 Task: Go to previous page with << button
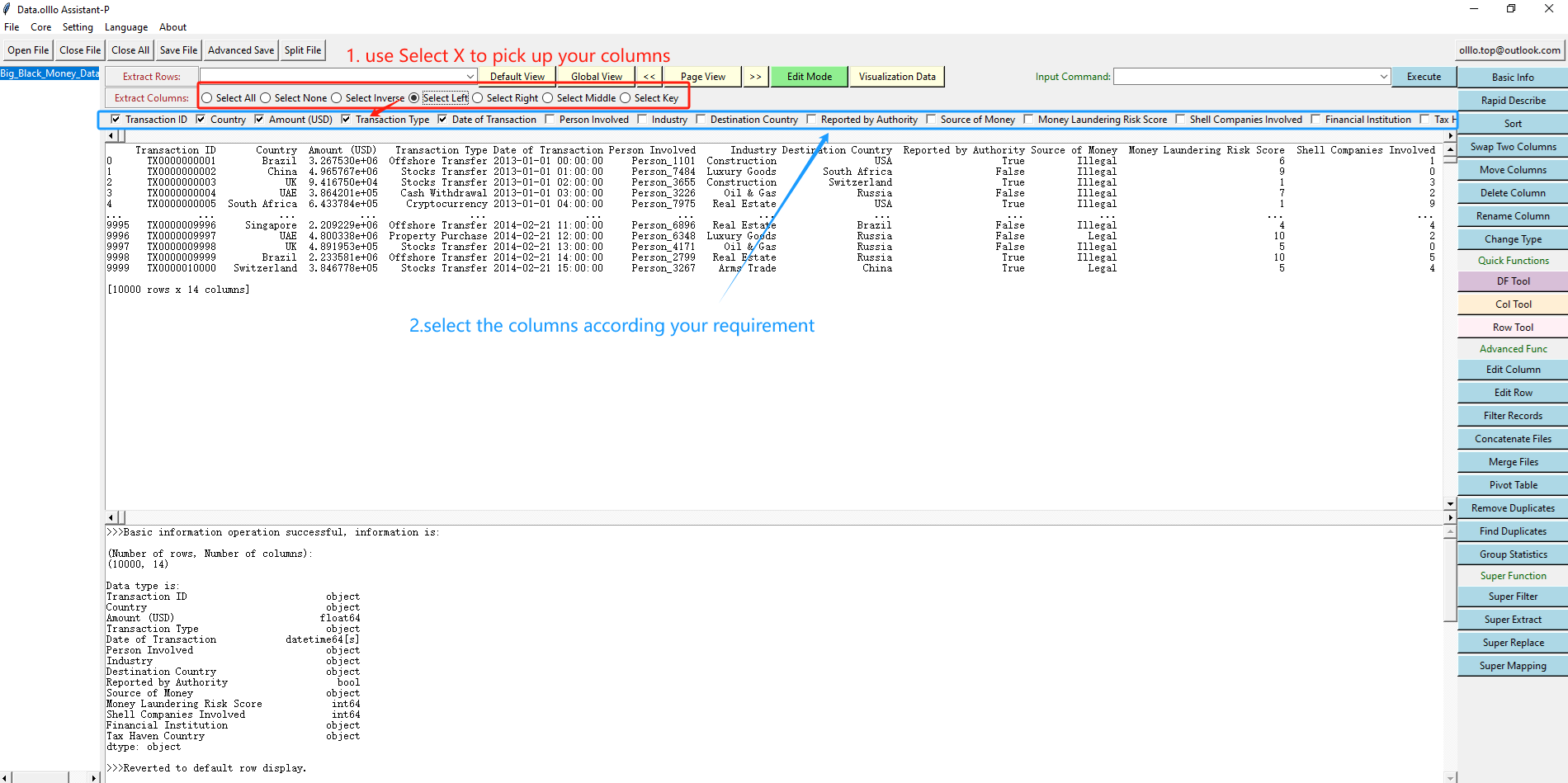coord(649,77)
